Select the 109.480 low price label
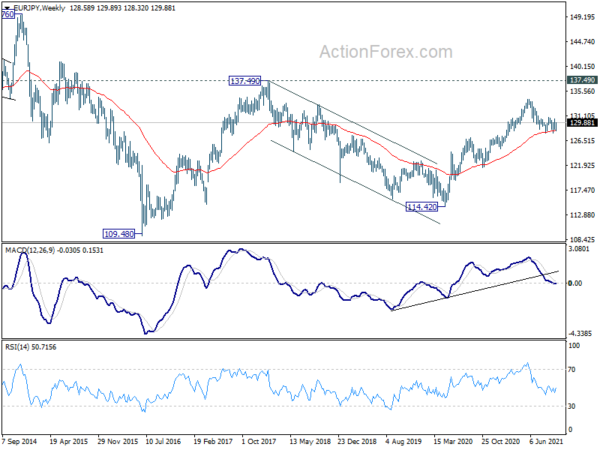Image resolution: width=600 pixels, height=450 pixels. [119, 233]
